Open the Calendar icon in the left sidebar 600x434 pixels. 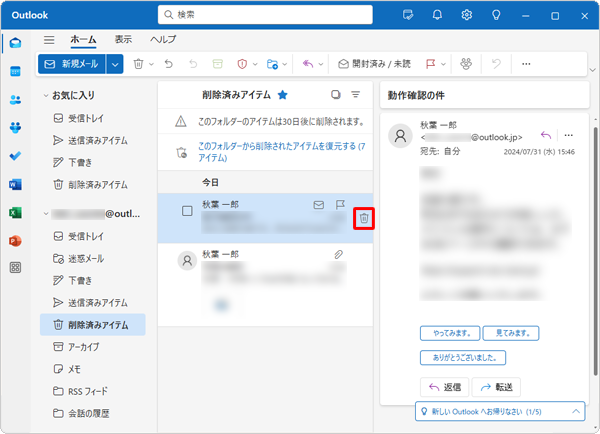[15, 71]
